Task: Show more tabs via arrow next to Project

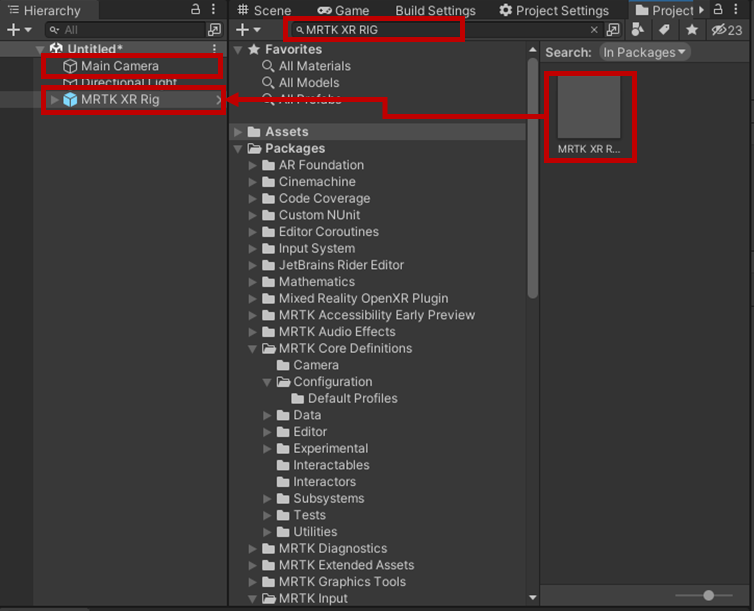Action: click(702, 10)
